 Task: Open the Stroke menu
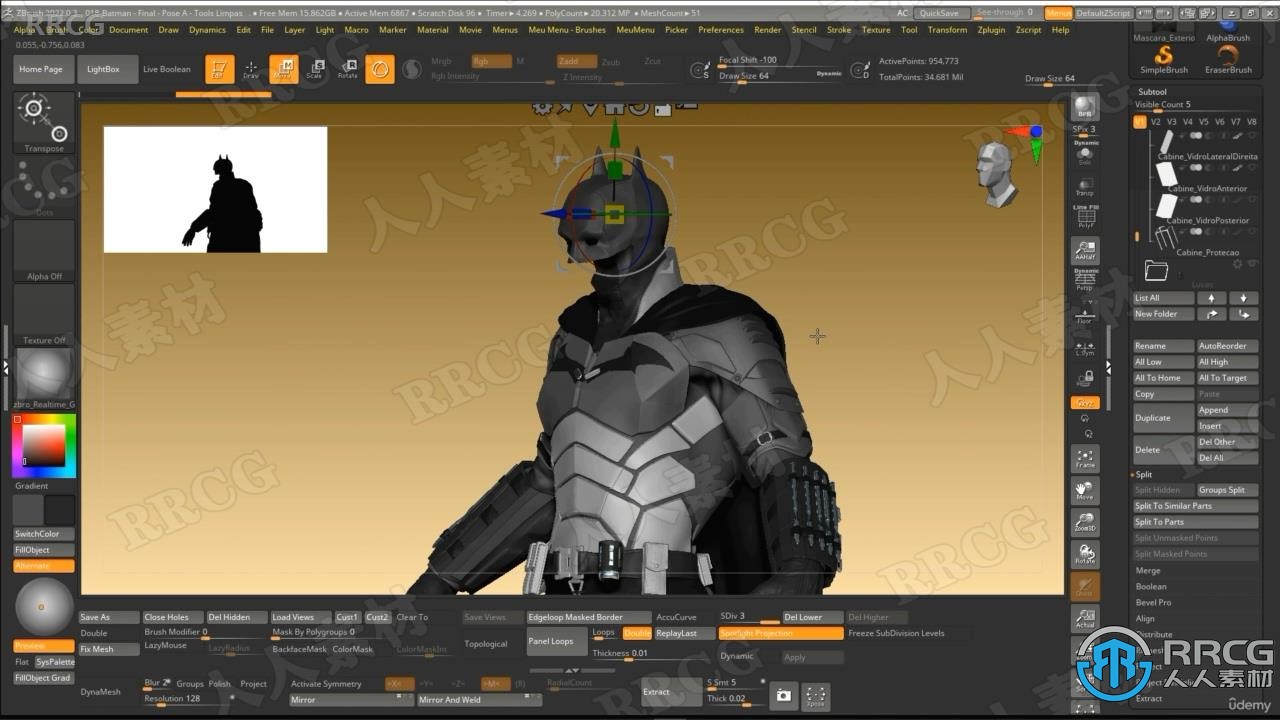pos(839,30)
